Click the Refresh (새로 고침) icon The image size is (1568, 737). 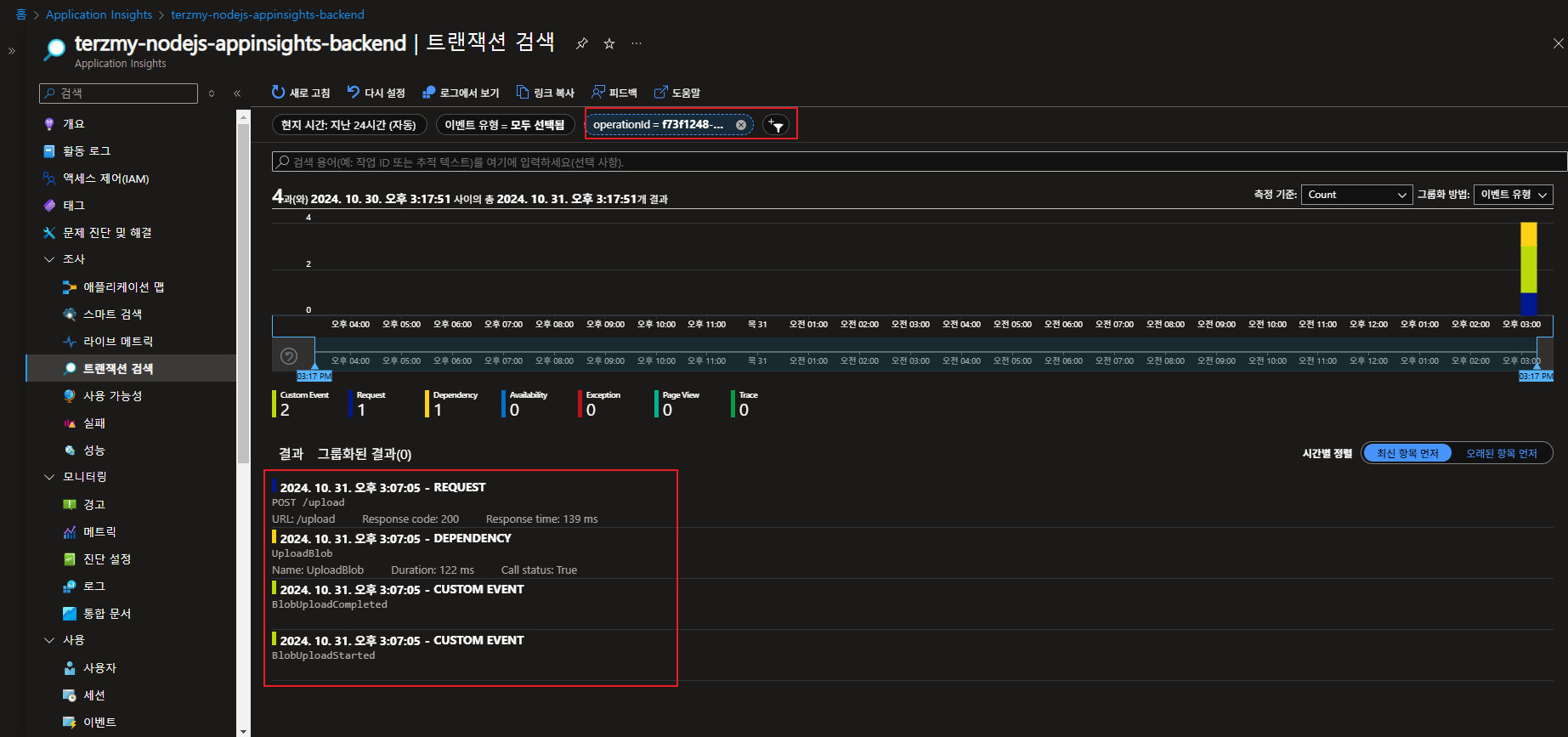(278, 92)
